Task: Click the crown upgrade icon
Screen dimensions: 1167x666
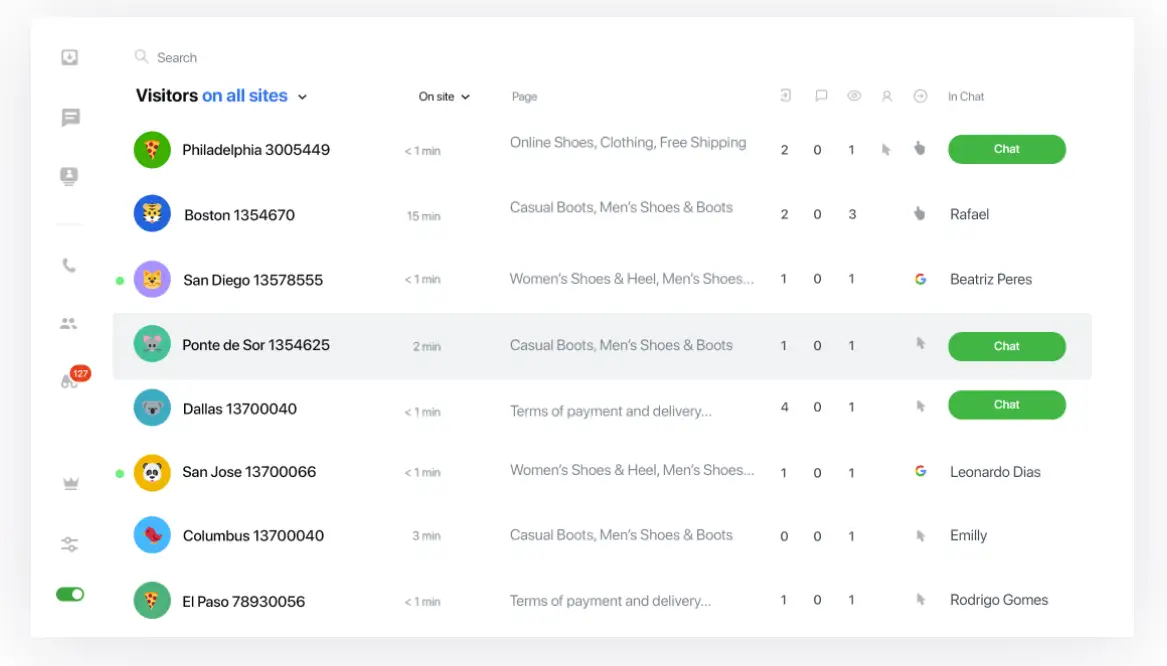Action: 70,484
